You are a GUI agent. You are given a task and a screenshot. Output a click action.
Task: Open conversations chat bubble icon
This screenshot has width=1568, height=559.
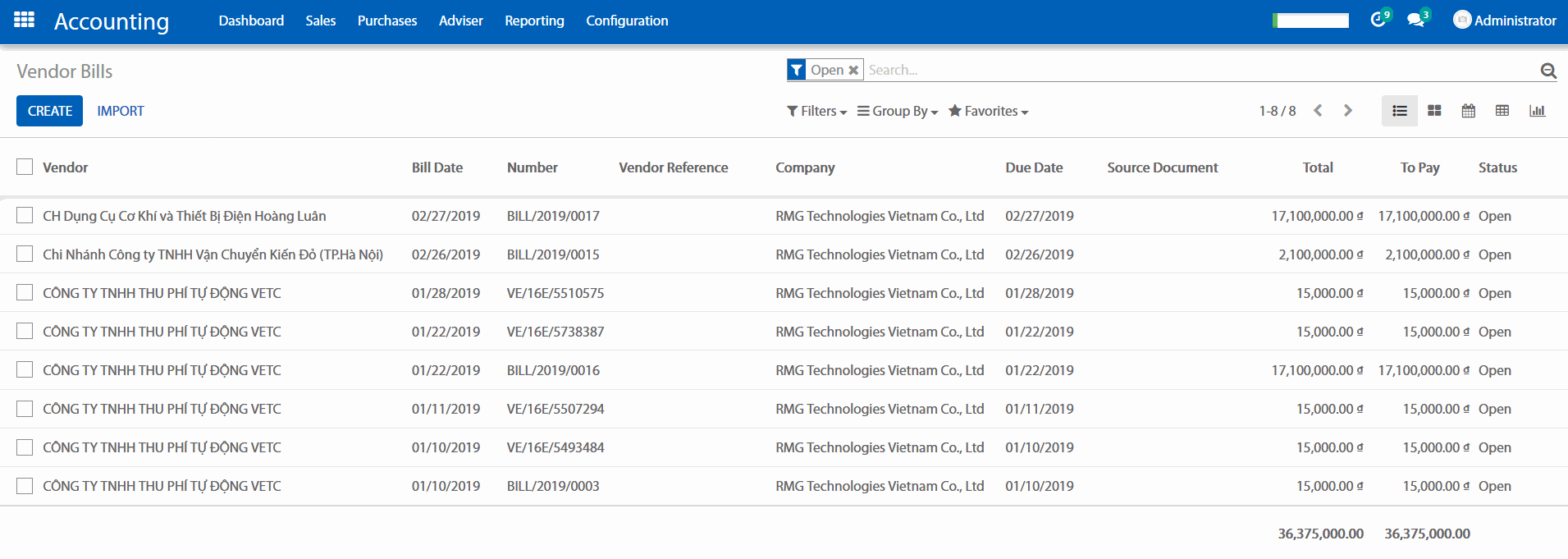coord(1415,20)
